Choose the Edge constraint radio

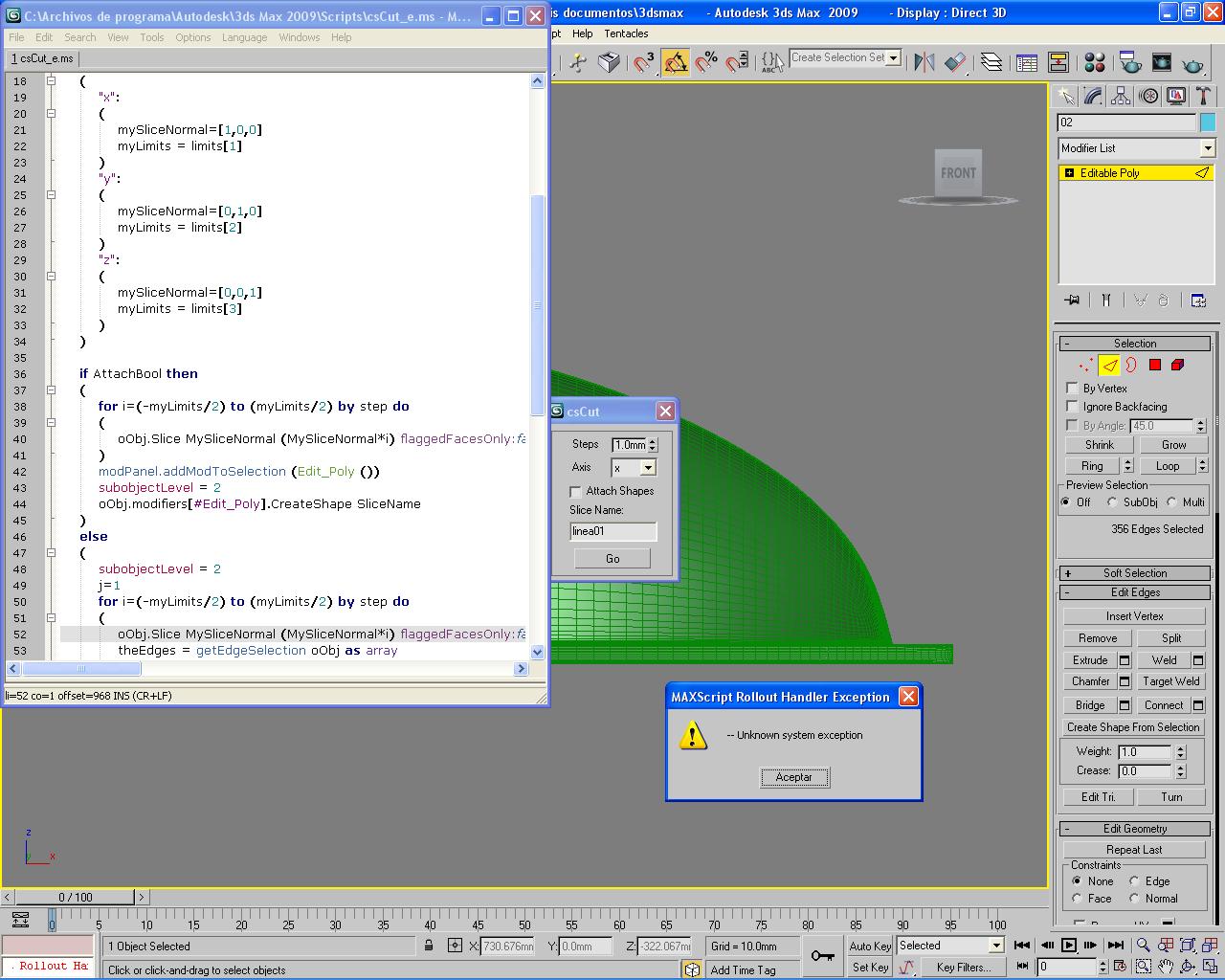coord(1134,881)
